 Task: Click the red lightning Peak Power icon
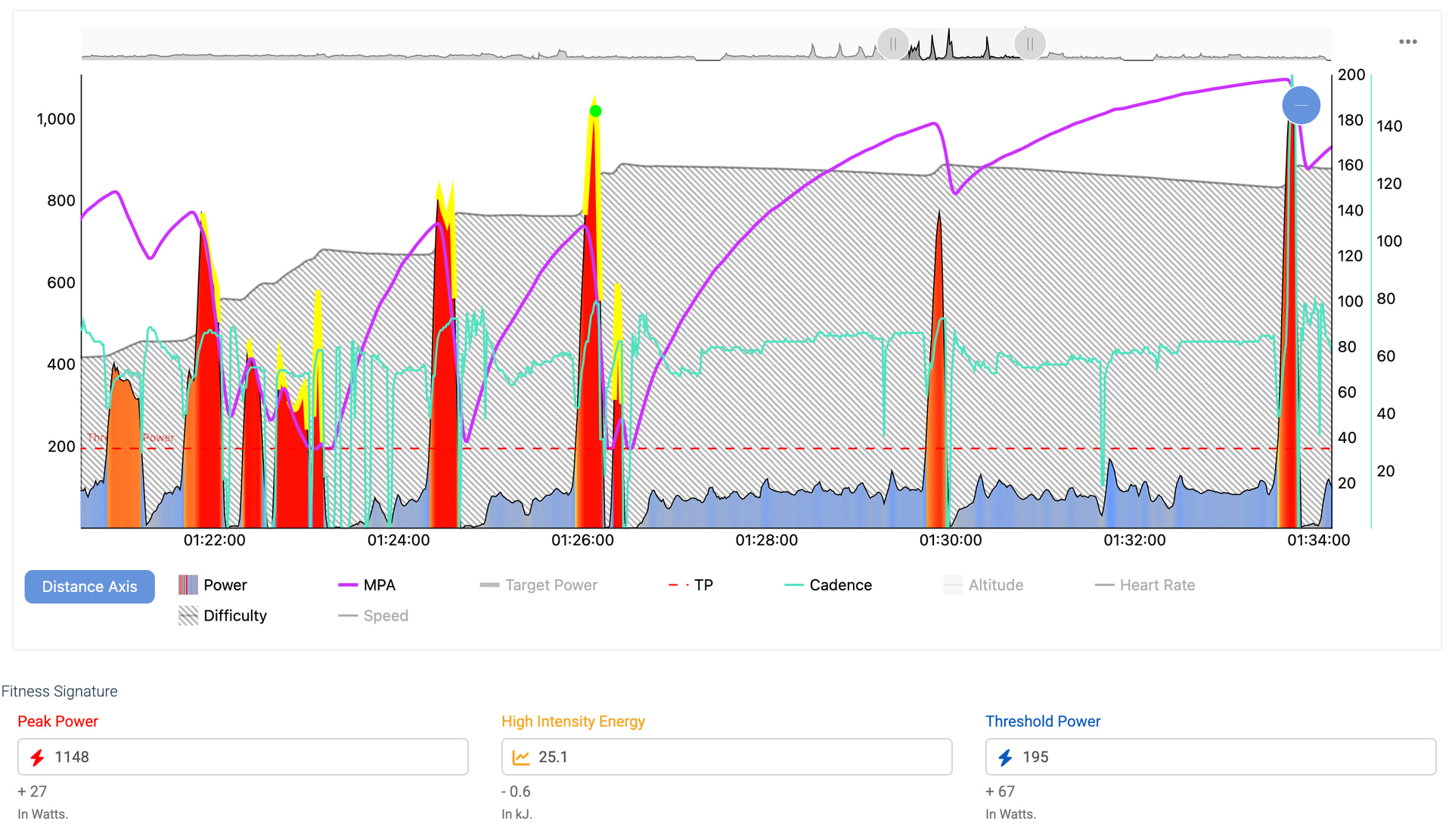(37, 758)
